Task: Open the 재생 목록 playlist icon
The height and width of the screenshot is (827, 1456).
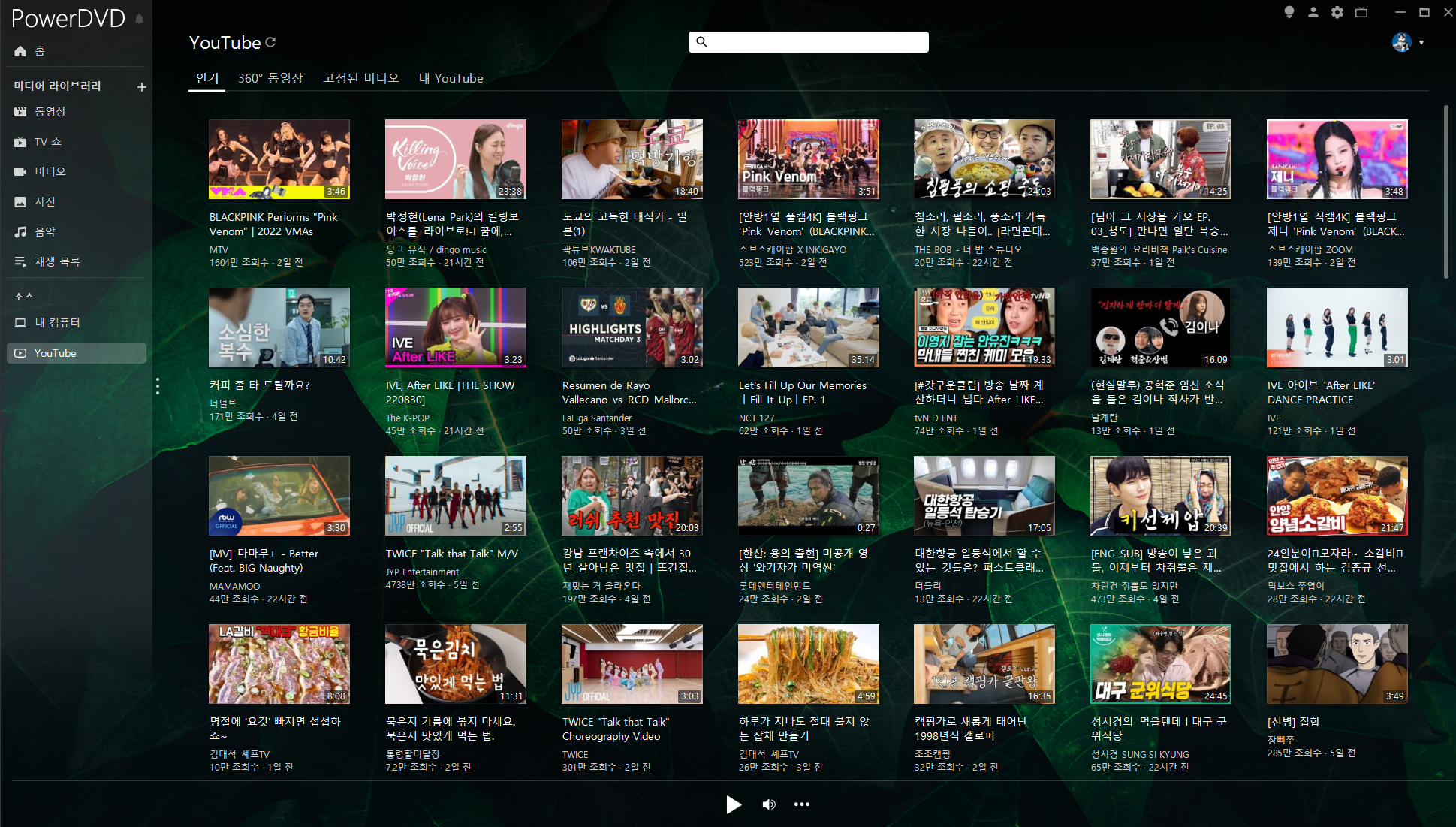Action: pyautogui.click(x=20, y=262)
